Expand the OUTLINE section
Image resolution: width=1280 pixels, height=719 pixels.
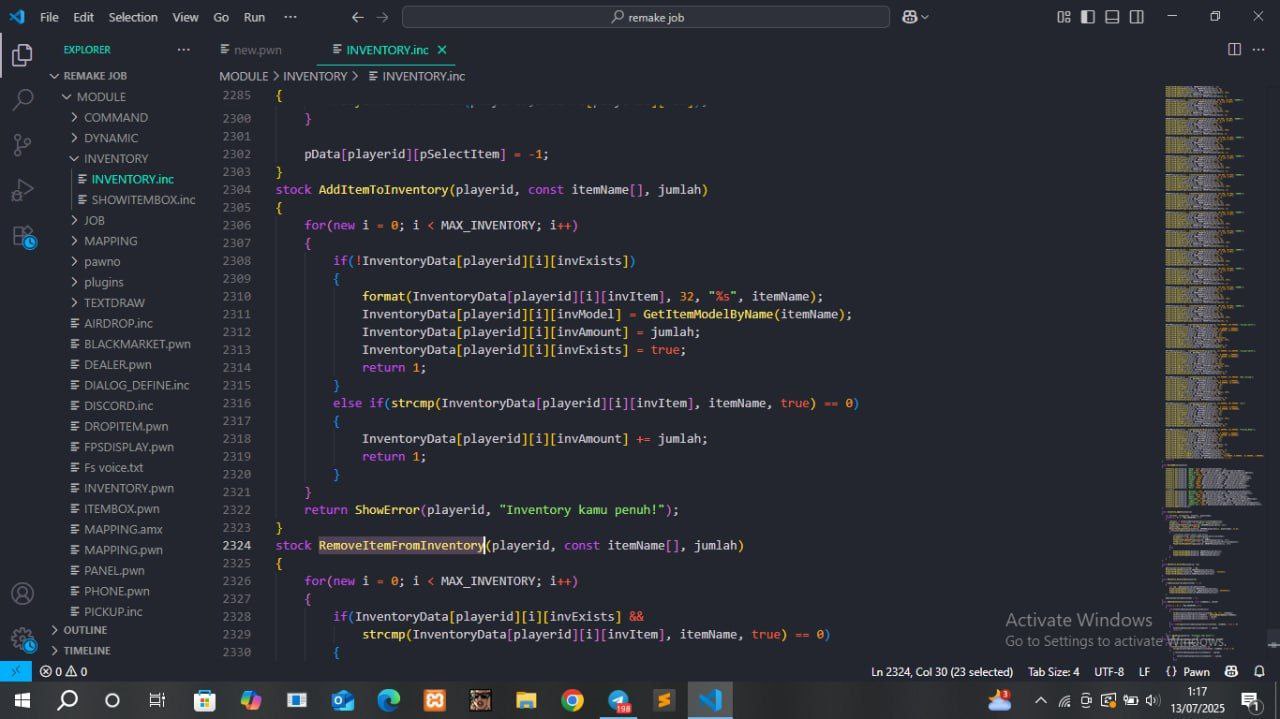85,630
